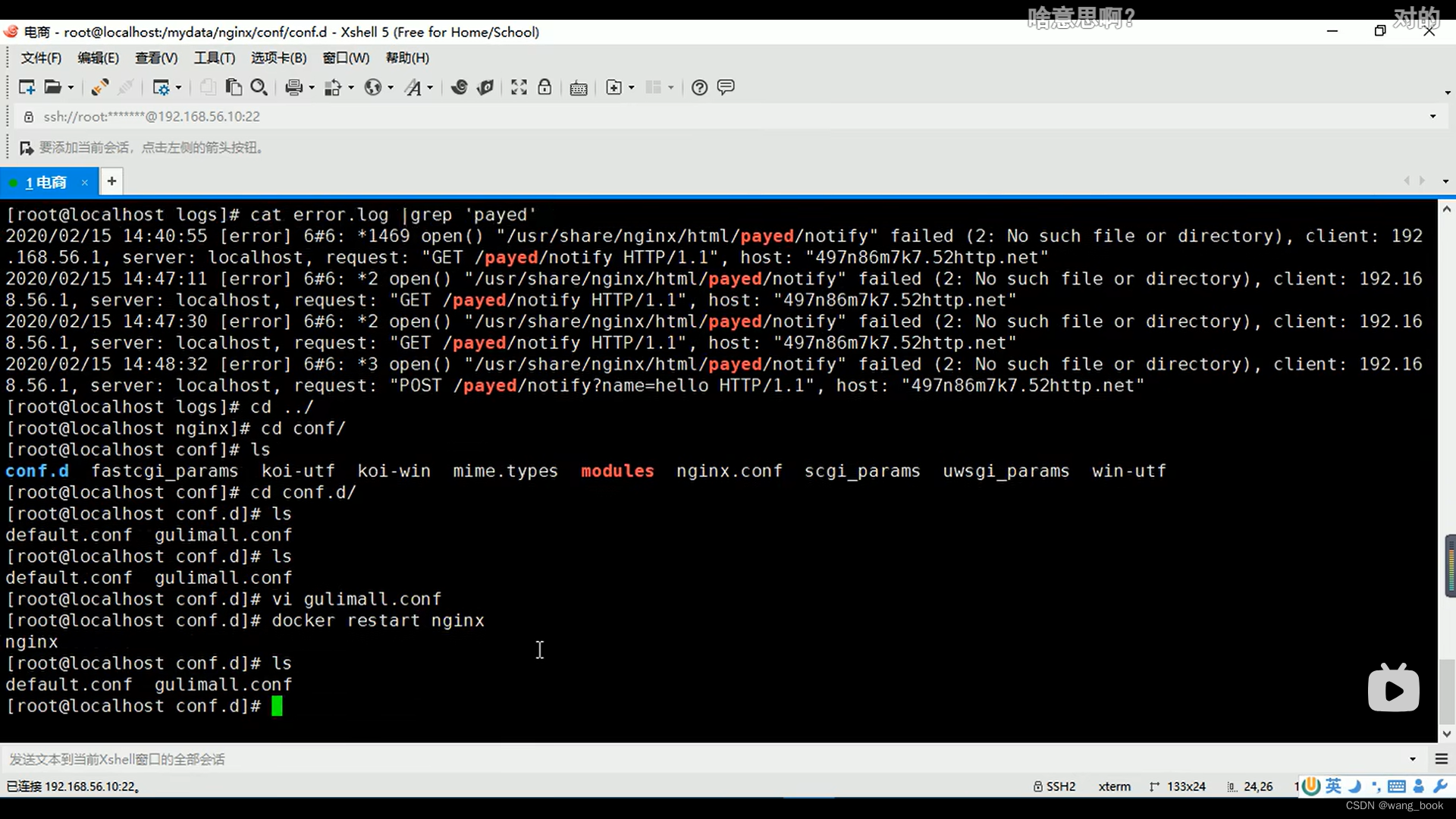
Task: Click the SSH2 connection status icon
Action: tap(1037, 786)
